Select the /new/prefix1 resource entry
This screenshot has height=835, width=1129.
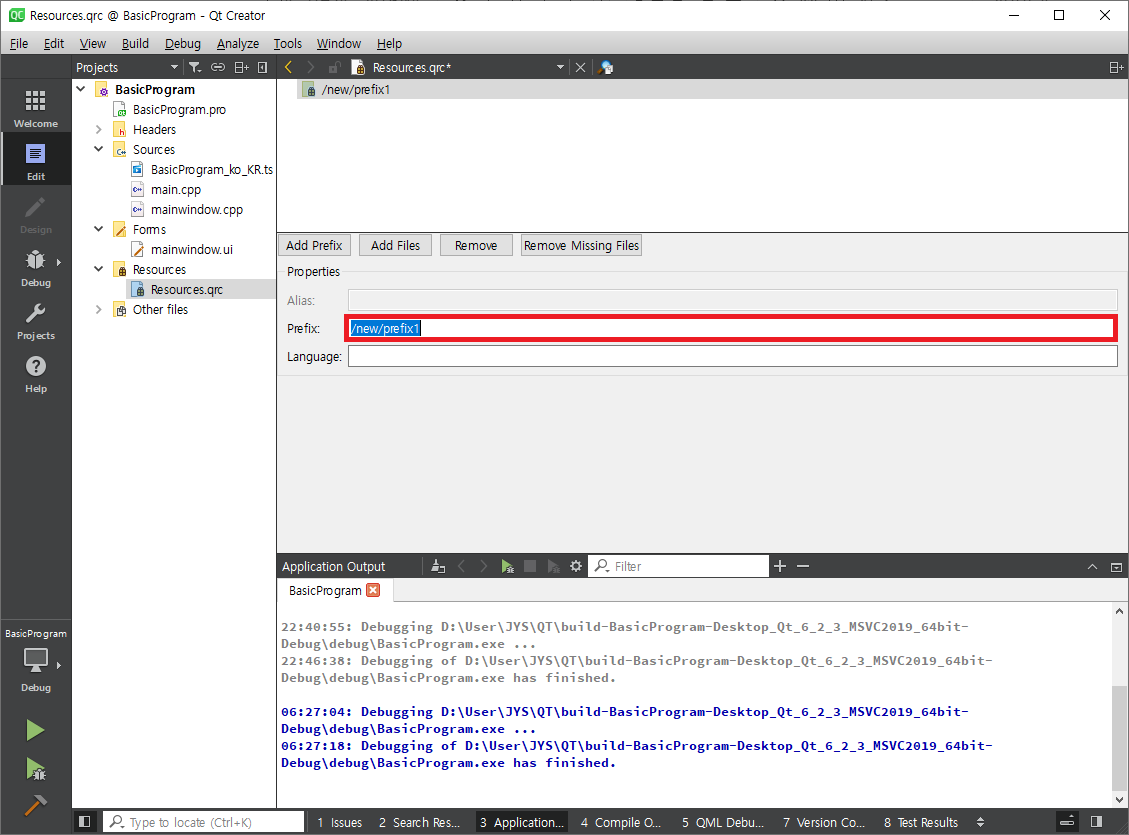tap(356, 89)
